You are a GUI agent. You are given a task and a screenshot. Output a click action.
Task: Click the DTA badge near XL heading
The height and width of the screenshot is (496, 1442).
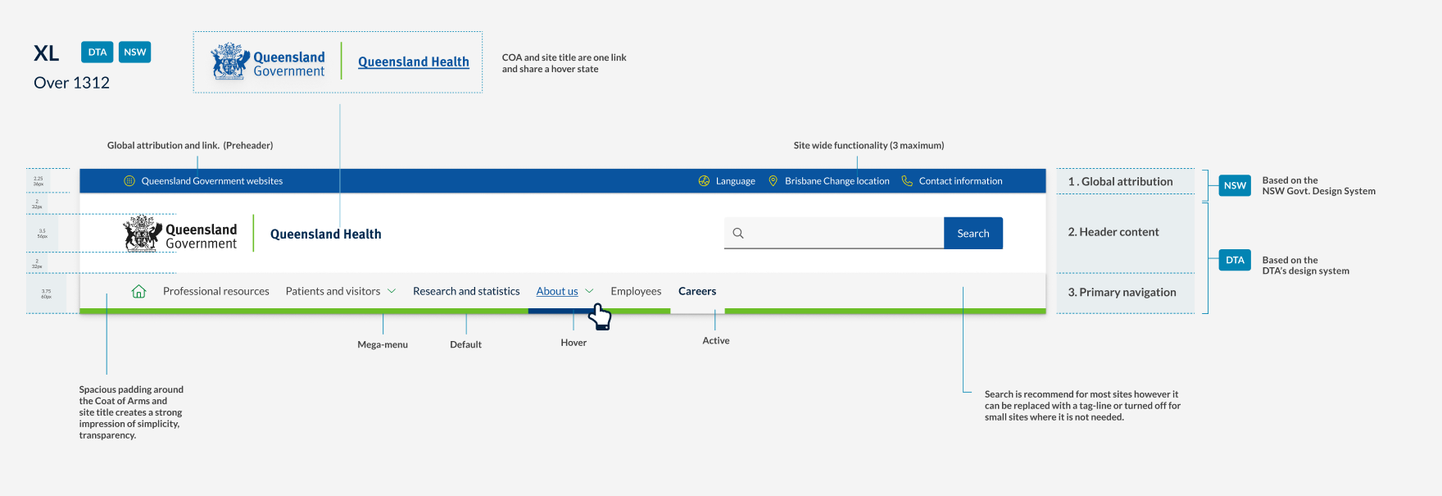click(97, 52)
